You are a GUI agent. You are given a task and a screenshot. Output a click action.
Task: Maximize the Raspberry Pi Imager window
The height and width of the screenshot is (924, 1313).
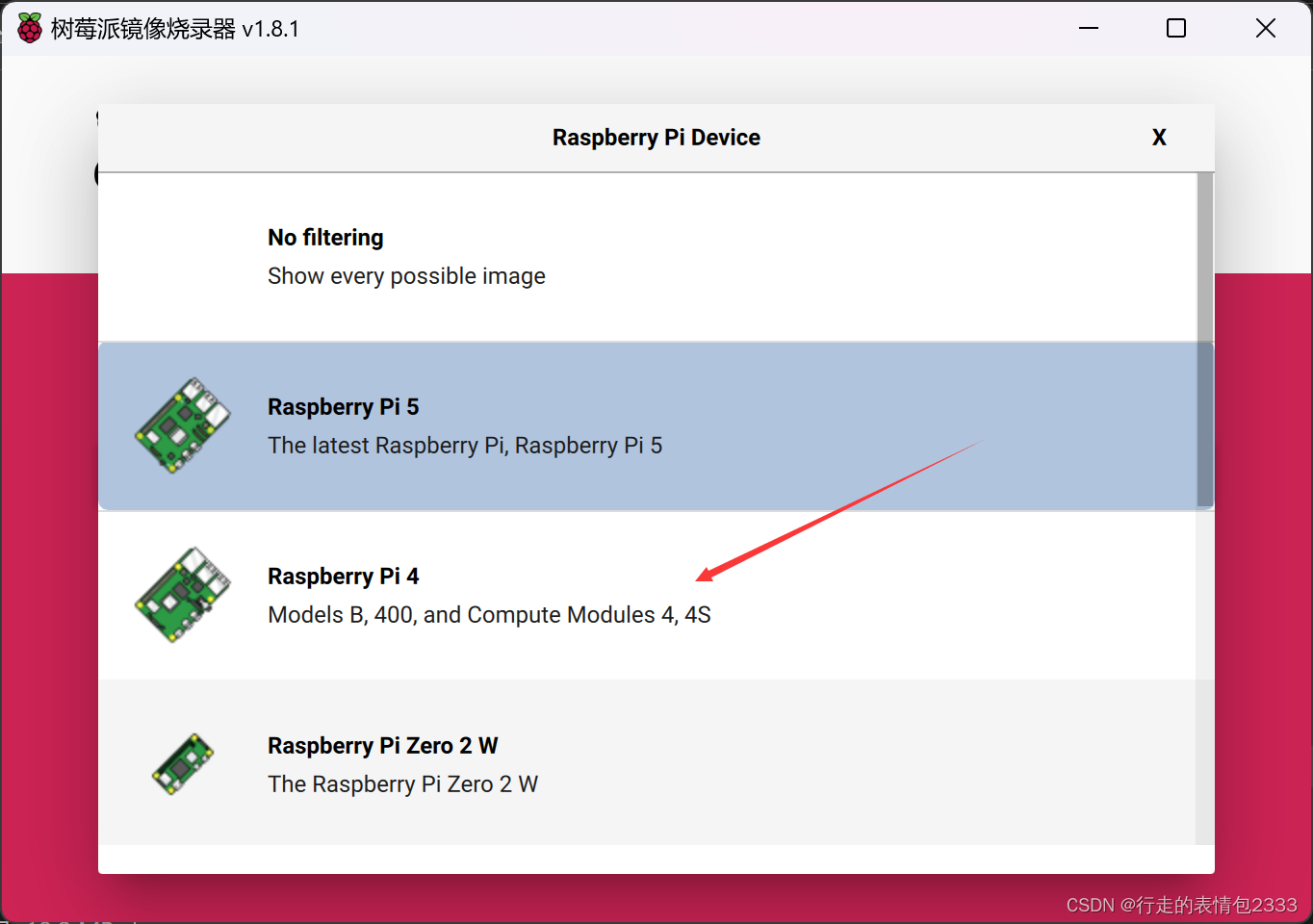[1176, 28]
